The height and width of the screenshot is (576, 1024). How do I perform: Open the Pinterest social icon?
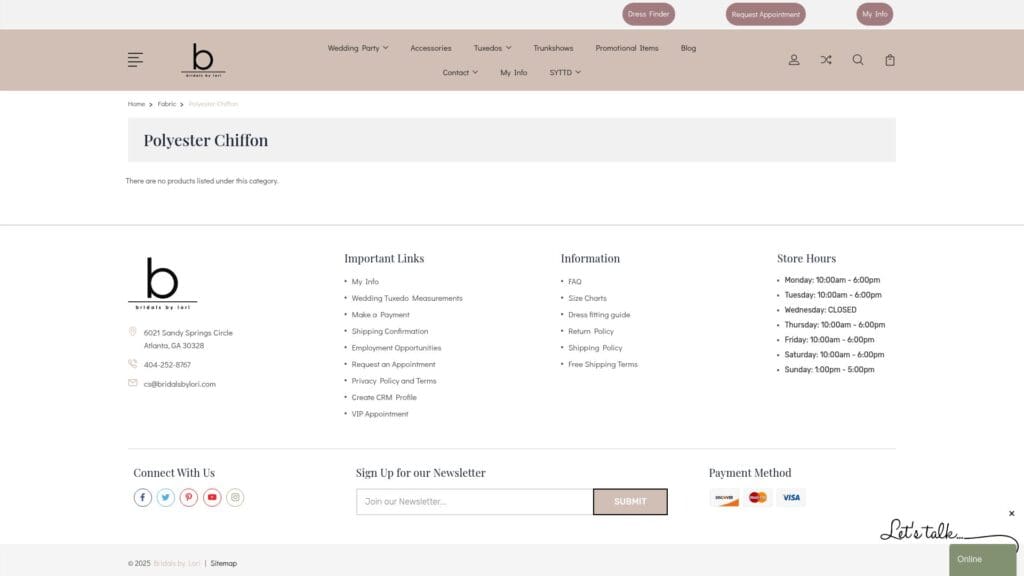(x=189, y=498)
